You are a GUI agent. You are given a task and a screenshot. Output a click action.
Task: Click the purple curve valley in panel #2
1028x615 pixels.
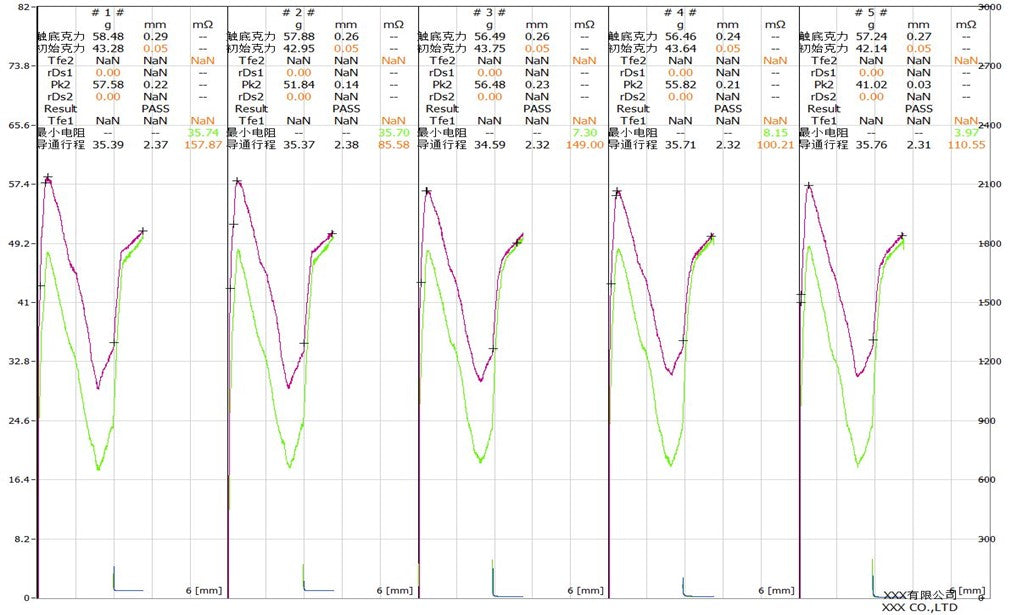tap(289, 386)
